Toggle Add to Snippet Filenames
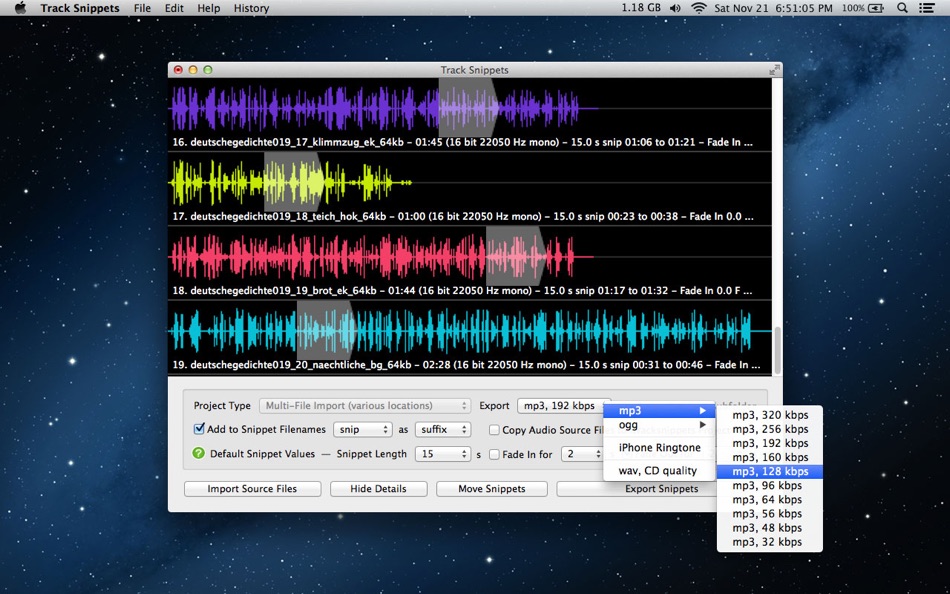The height and width of the screenshot is (594, 950). click(198, 429)
